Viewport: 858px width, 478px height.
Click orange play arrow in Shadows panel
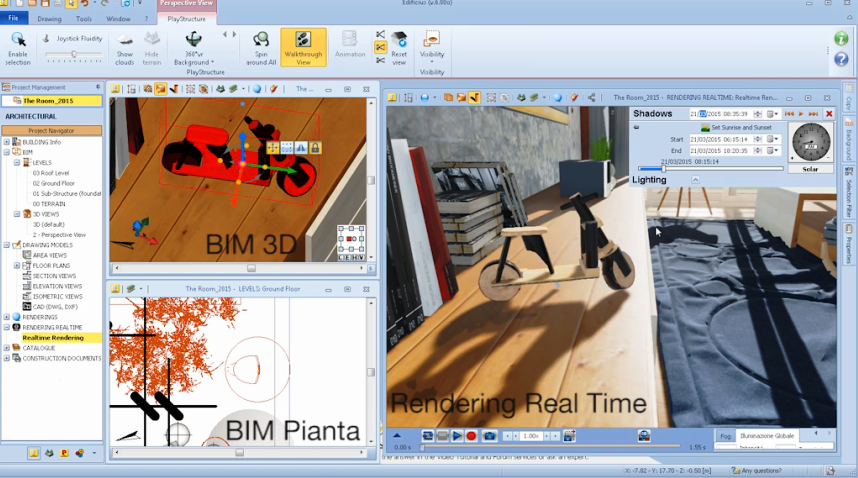[801, 114]
